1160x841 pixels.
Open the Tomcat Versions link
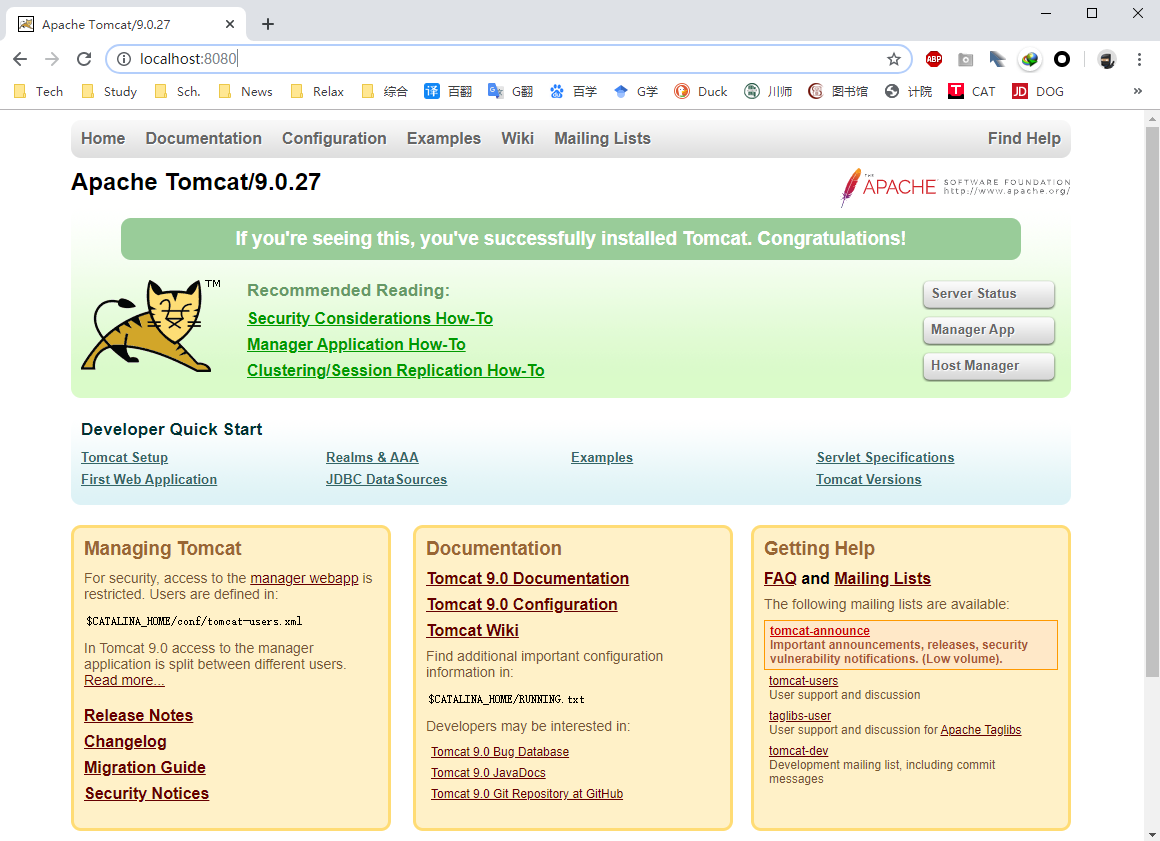point(869,479)
